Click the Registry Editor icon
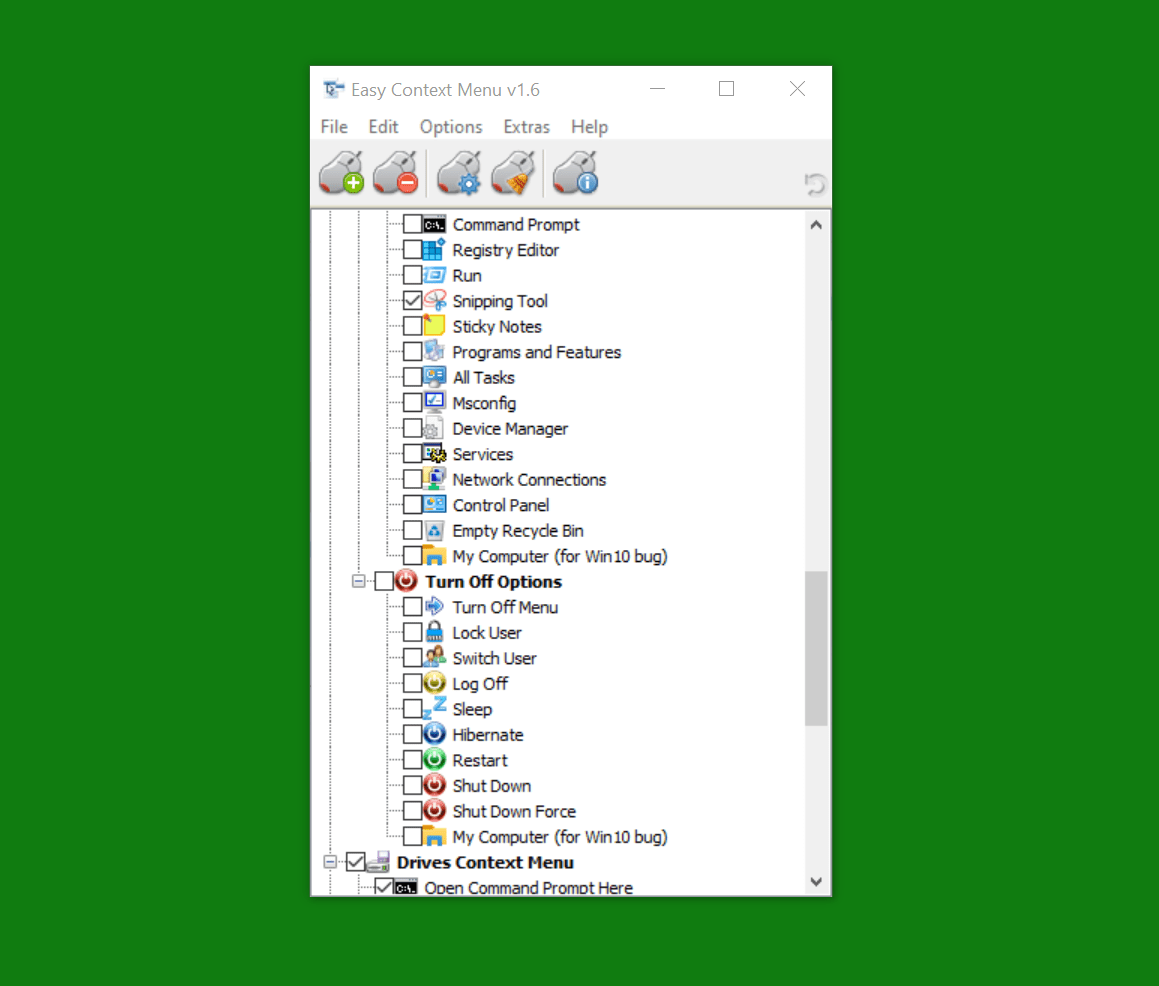The image size is (1159, 986). coord(435,250)
